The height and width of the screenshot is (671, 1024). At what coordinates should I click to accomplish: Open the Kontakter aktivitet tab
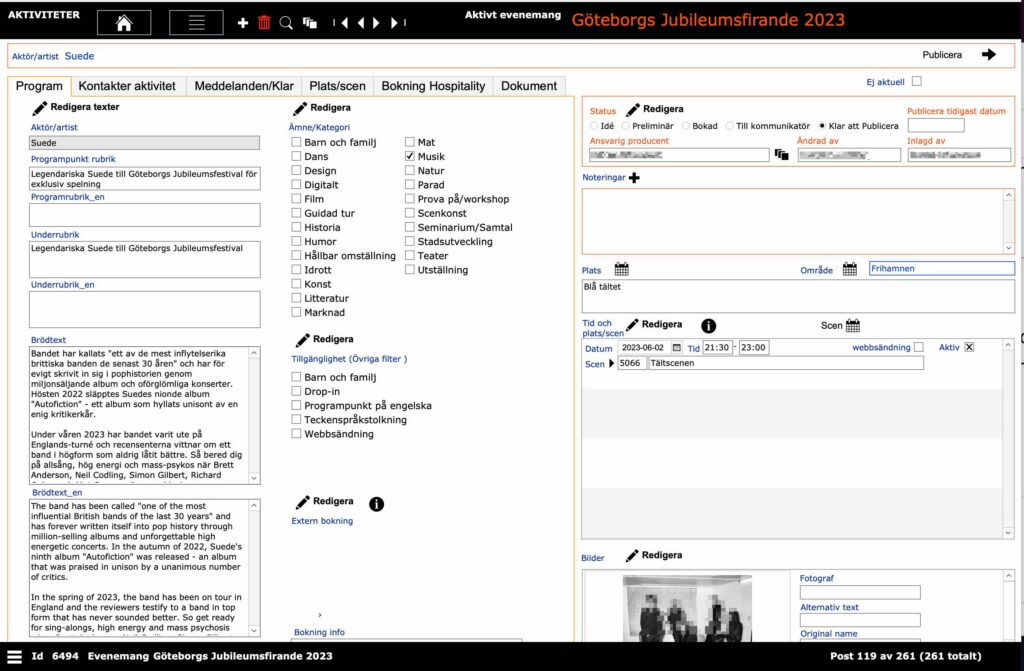(x=127, y=86)
